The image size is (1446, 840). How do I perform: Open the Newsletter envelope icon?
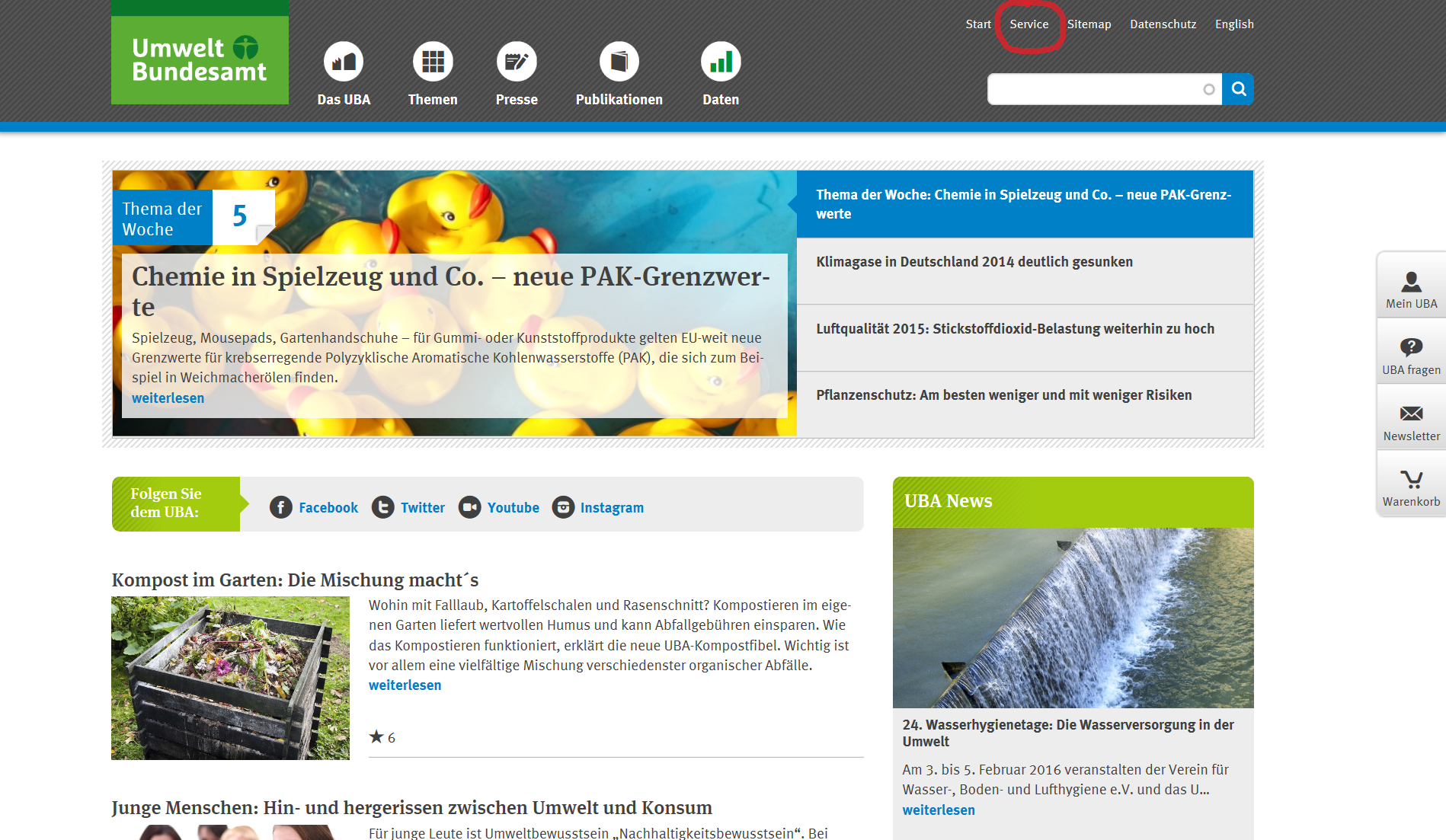click(1411, 414)
